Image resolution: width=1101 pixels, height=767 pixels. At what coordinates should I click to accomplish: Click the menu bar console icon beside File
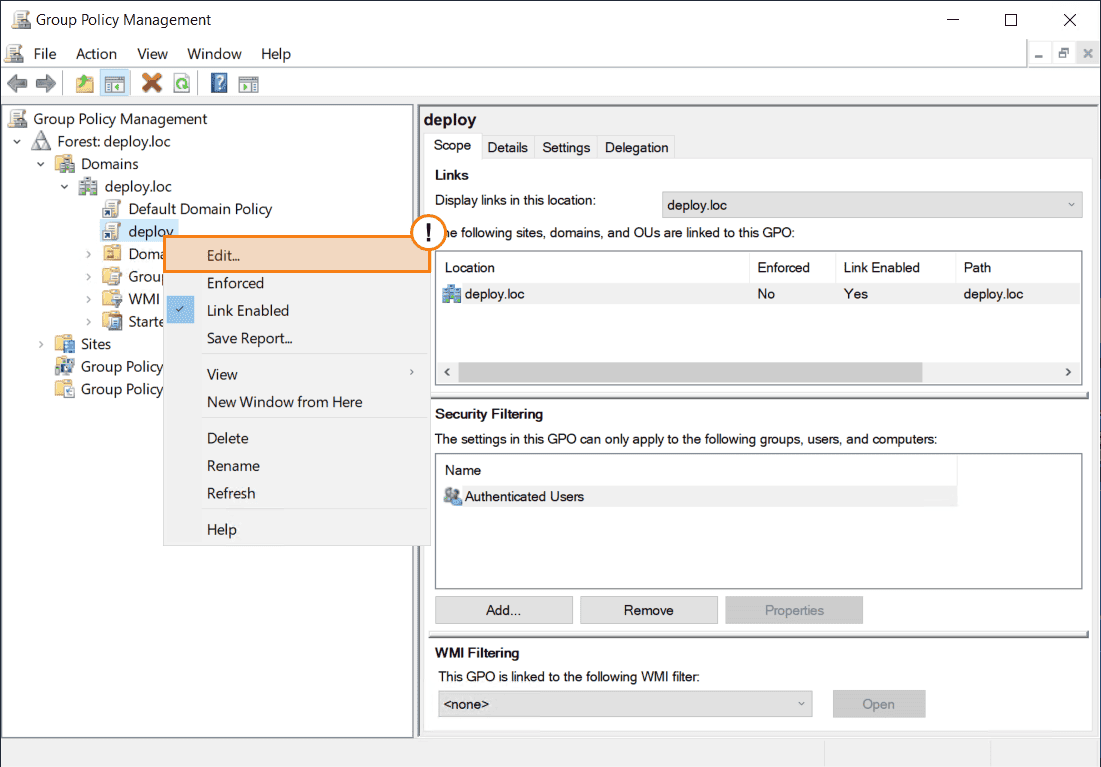tap(14, 53)
